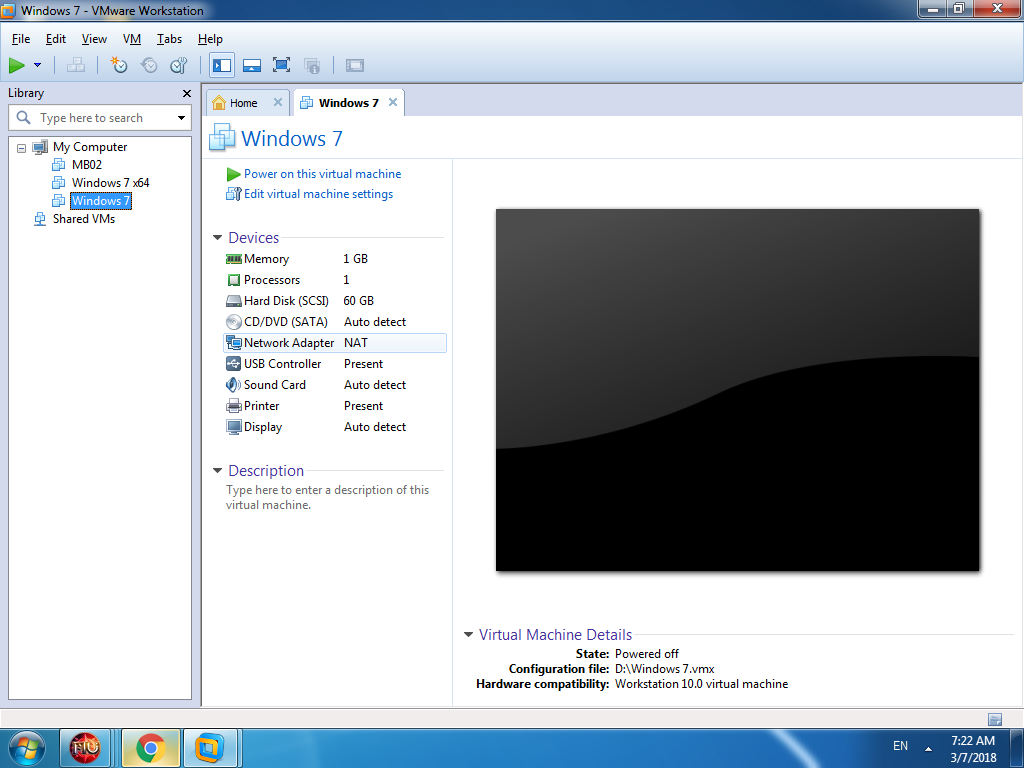Image resolution: width=1024 pixels, height=768 pixels.
Task: Click the Hard Disk (SCSI) device row
Action: pos(335,301)
